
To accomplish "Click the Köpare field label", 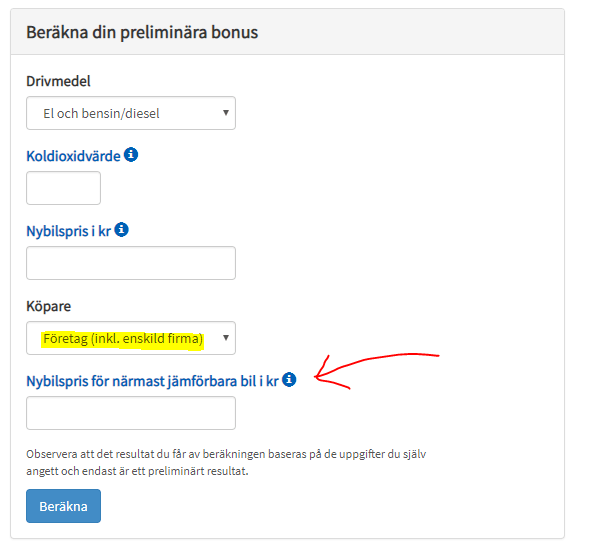I will [x=48, y=306].
